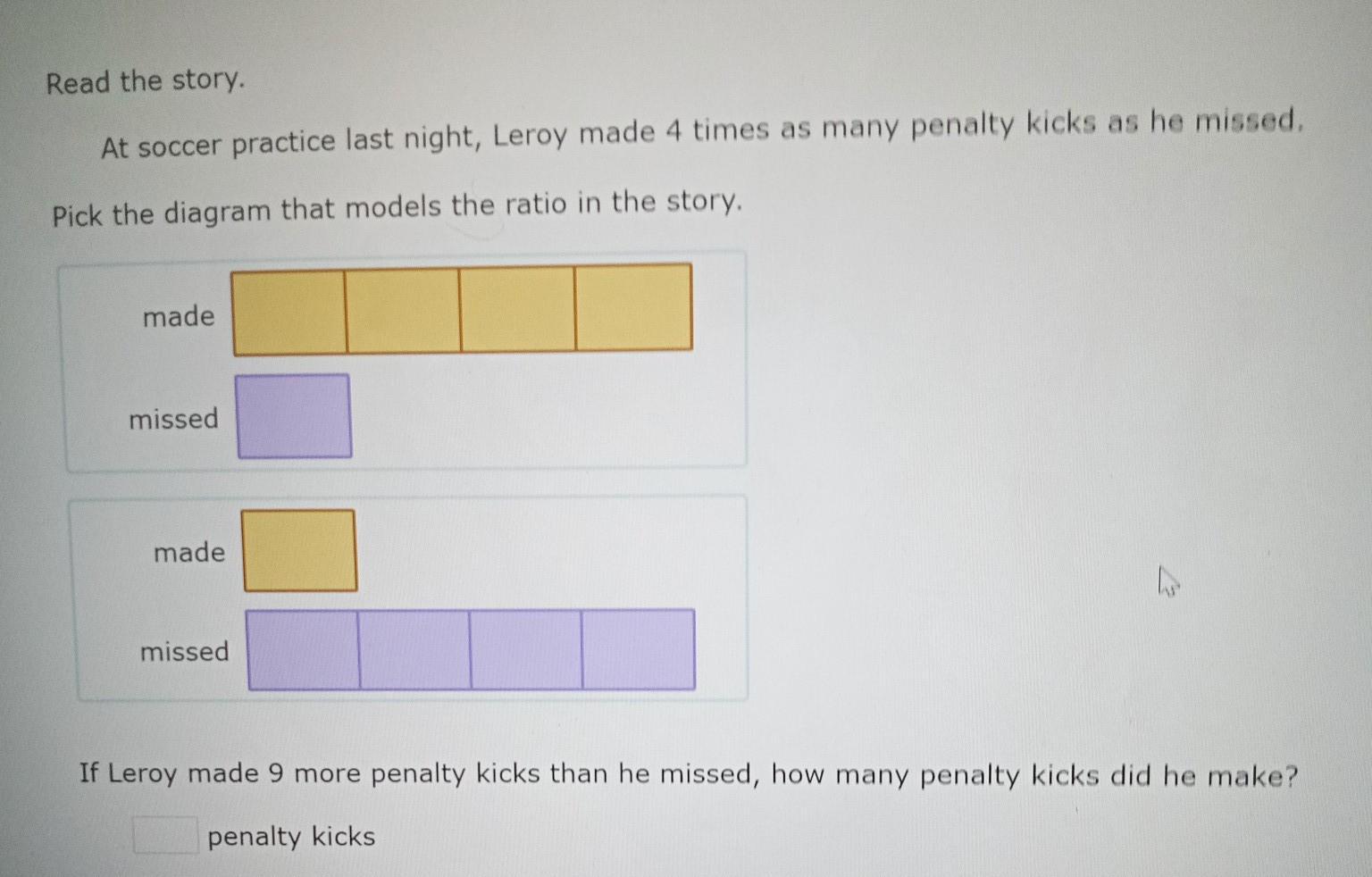
Task: Click the 'made' label in the top diagram
Action: point(179,316)
